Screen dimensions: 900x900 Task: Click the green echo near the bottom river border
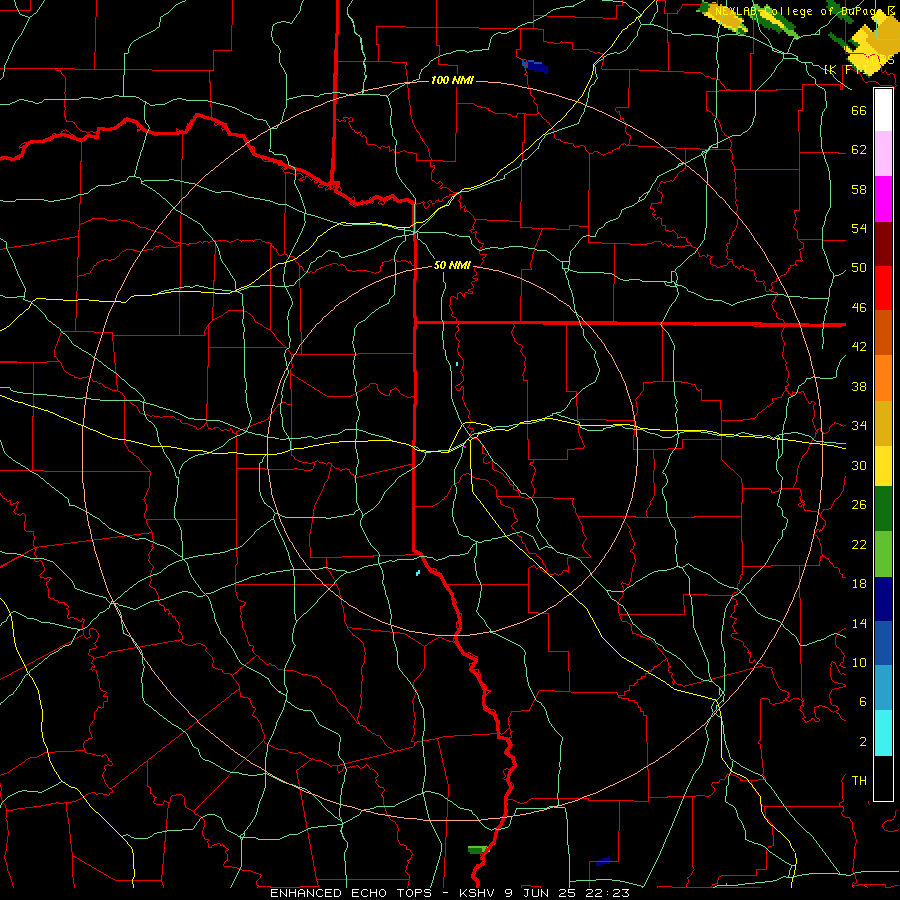478,849
